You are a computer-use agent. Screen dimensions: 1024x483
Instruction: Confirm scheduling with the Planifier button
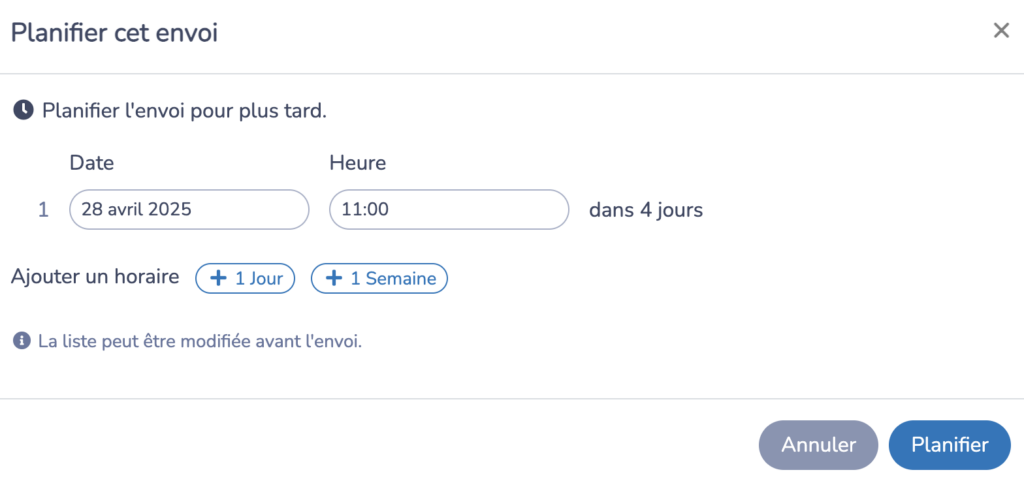[950, 445]
